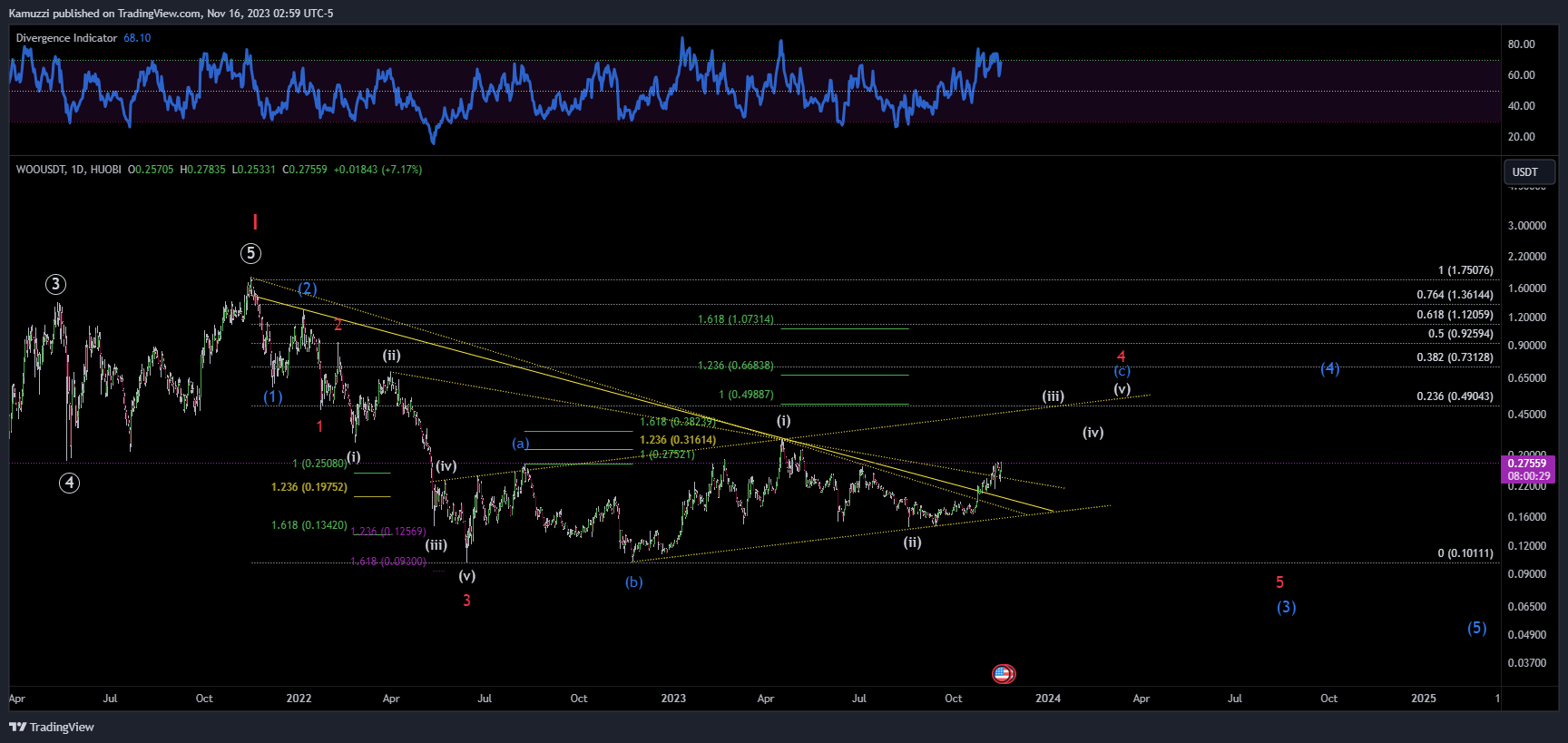Click the 20.00 indicator scale value
The height and width of the screenshot is (743, 1568).
point(1522,137)
